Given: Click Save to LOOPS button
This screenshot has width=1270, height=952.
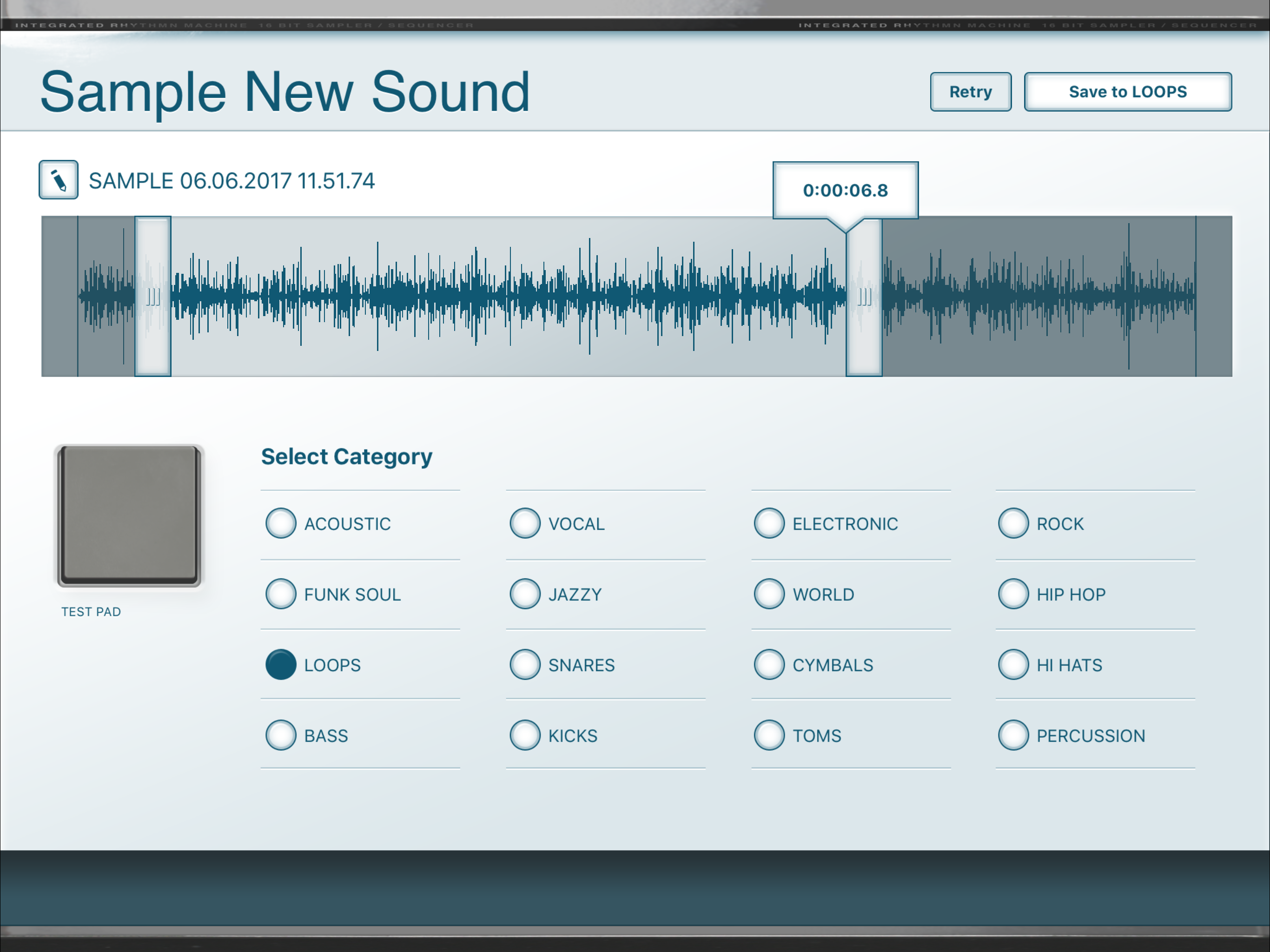Looking at the screenshot, I should [x=1127, y=92].
